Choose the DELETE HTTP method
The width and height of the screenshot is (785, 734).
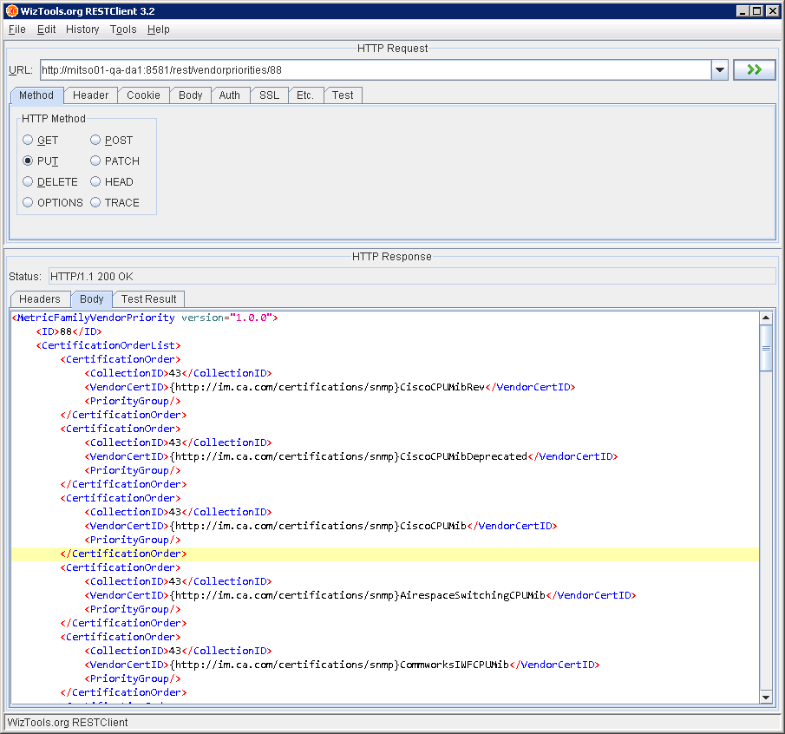pos(28,182)
